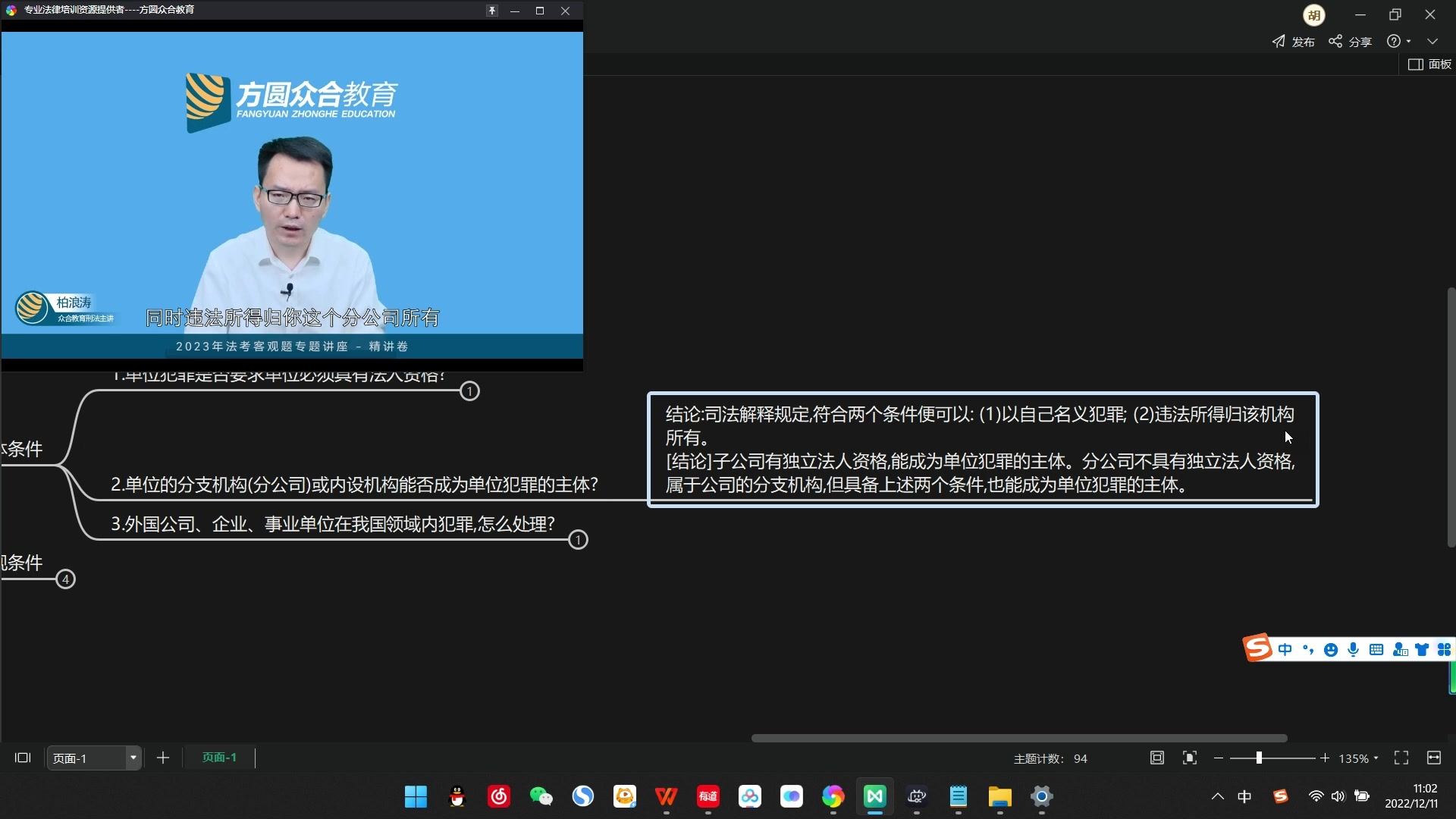Toggle 中/英 input mode on the Sogou bar
Image resolution: width=1456 pixels, height=819 pixels.
1285,650
